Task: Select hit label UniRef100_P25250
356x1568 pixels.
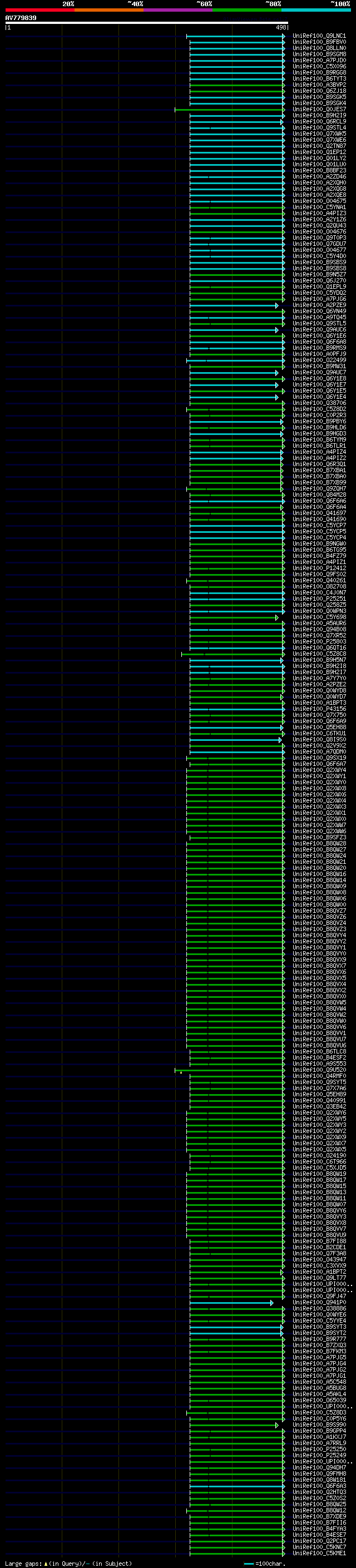Action: pyautogui.click(x=319, y=1450)
